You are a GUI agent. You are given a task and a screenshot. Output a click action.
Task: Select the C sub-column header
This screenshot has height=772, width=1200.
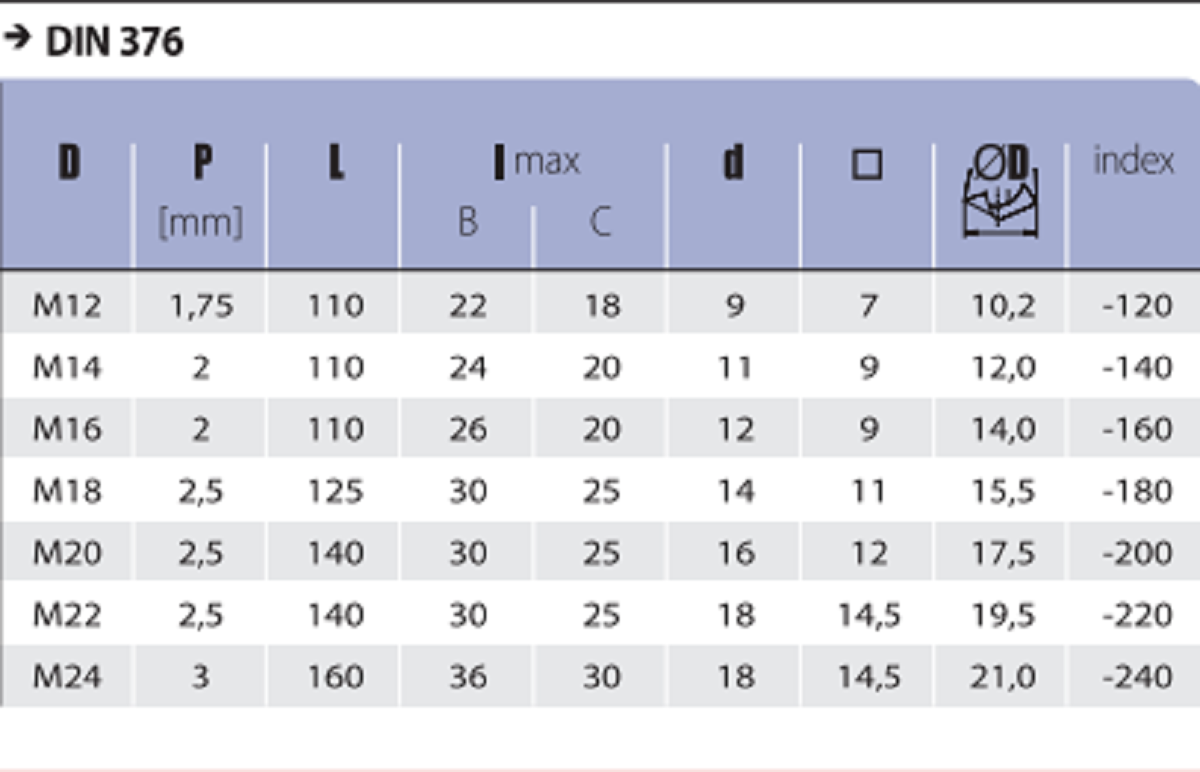[x=600, y=221]
